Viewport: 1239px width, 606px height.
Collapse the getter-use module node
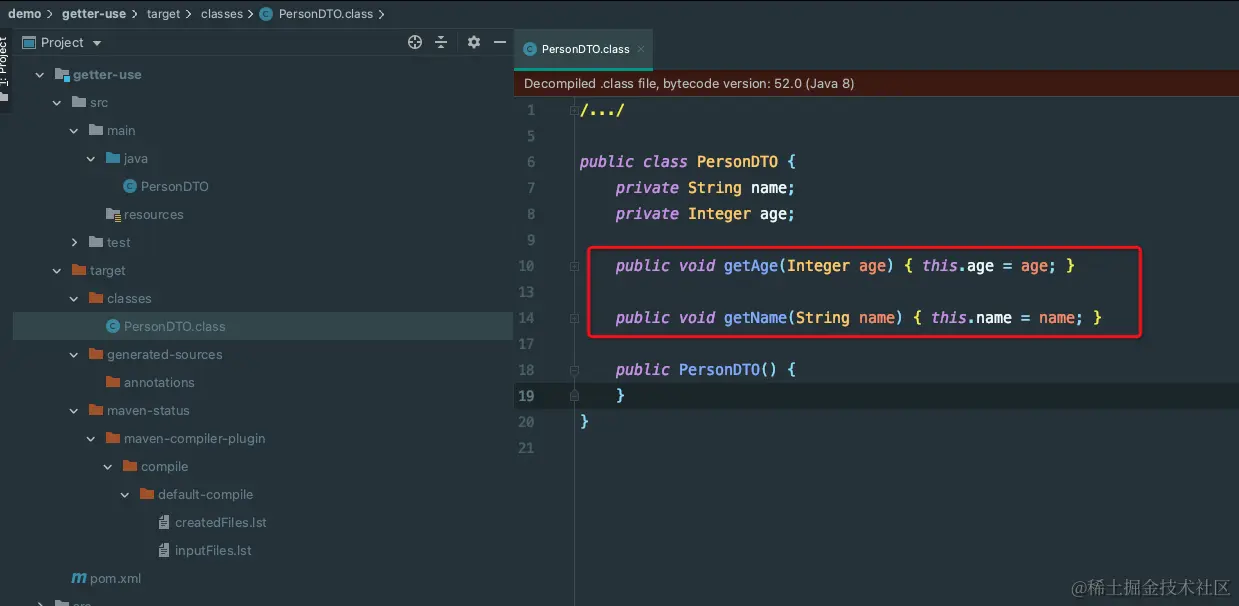40,75
